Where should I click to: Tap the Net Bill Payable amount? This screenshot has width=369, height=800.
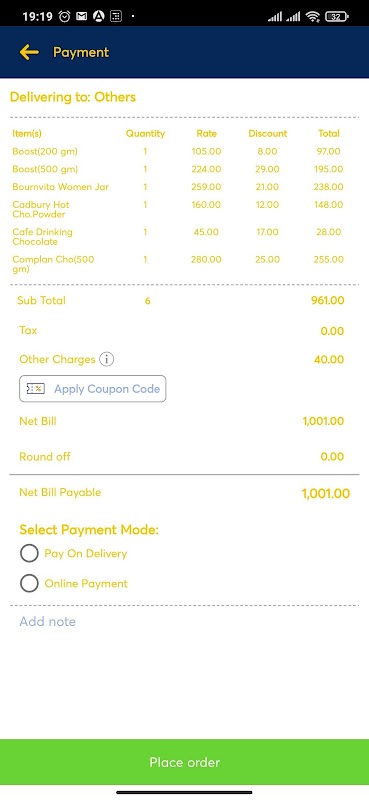pos(326,493)
